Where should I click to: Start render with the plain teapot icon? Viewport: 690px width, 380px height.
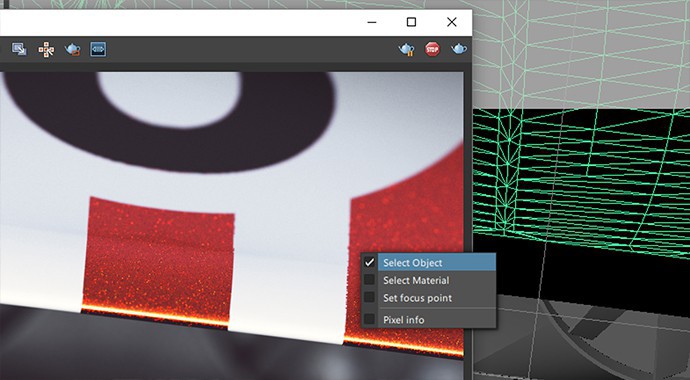[x=459, y=49]
